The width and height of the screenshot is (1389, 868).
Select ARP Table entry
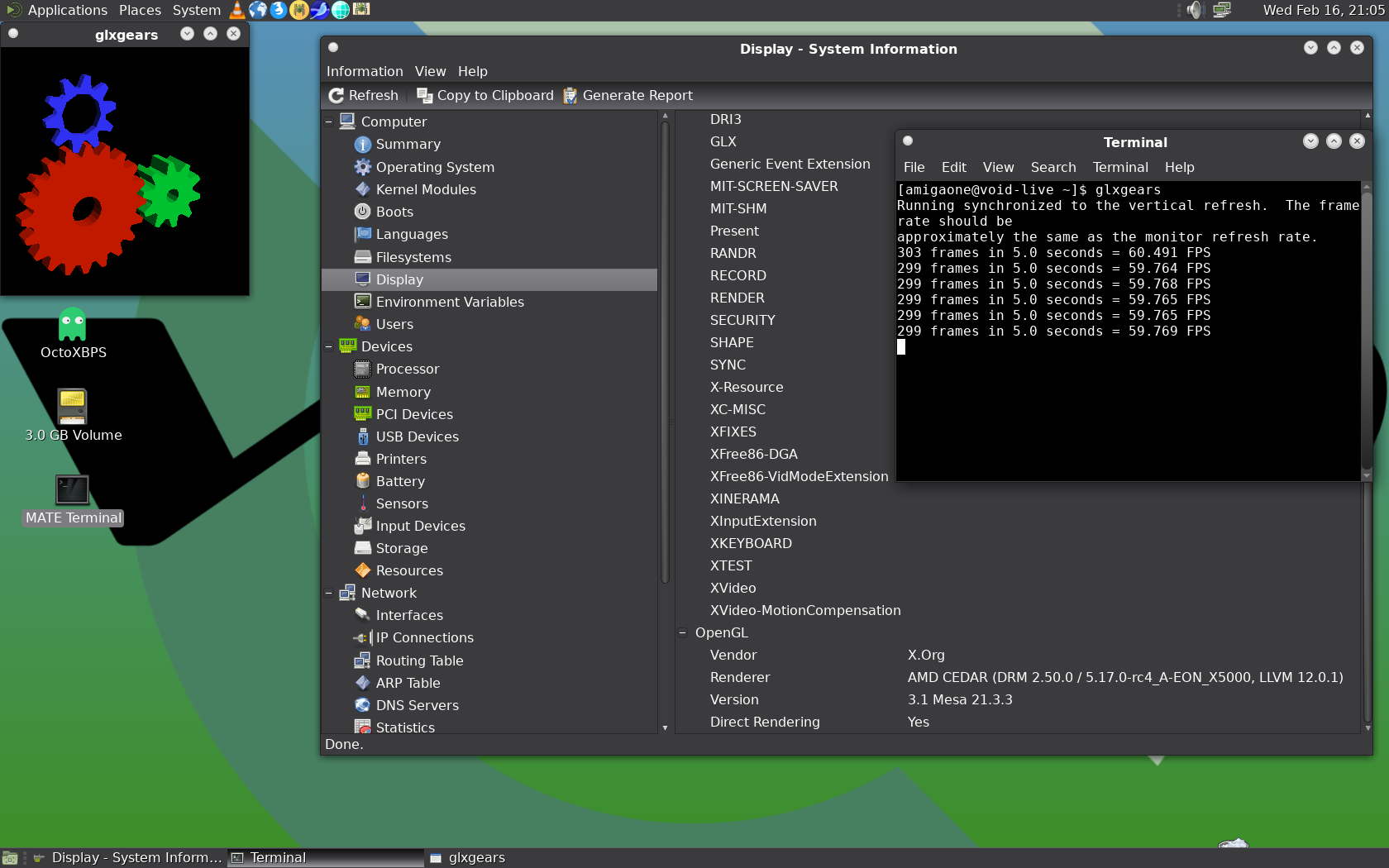[408, 683]
